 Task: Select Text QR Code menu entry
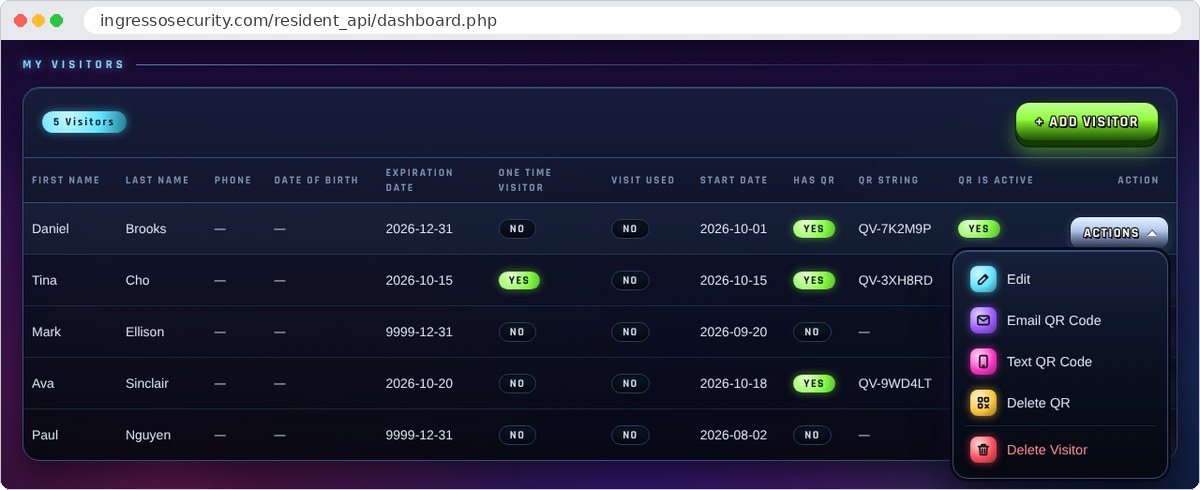[1060, 361]
